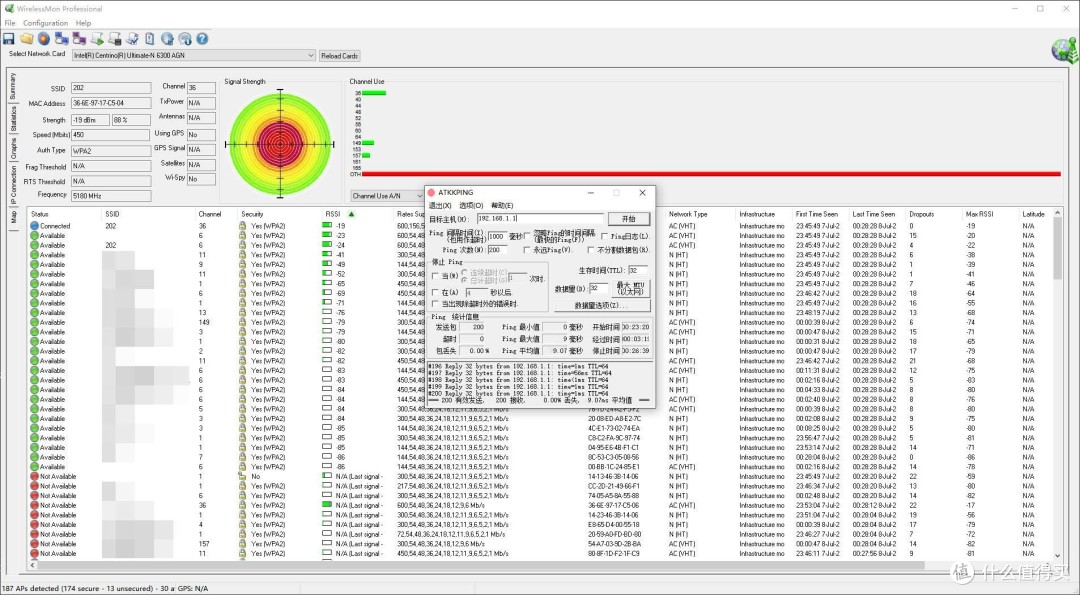Toggle the 不分割数据包(R) checkbox
This screenshot has height=595, width=1080.
coord(590,250)
